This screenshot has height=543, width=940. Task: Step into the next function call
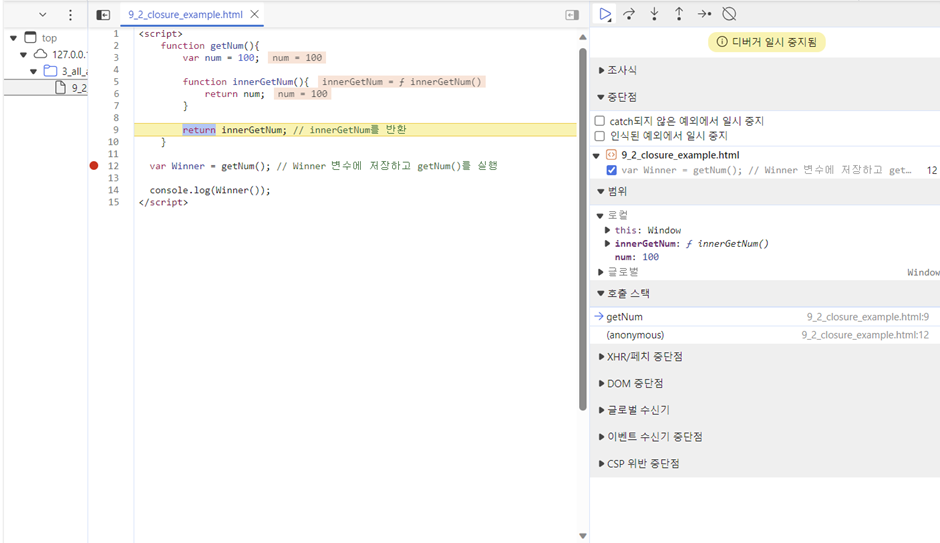click(654, 14)
